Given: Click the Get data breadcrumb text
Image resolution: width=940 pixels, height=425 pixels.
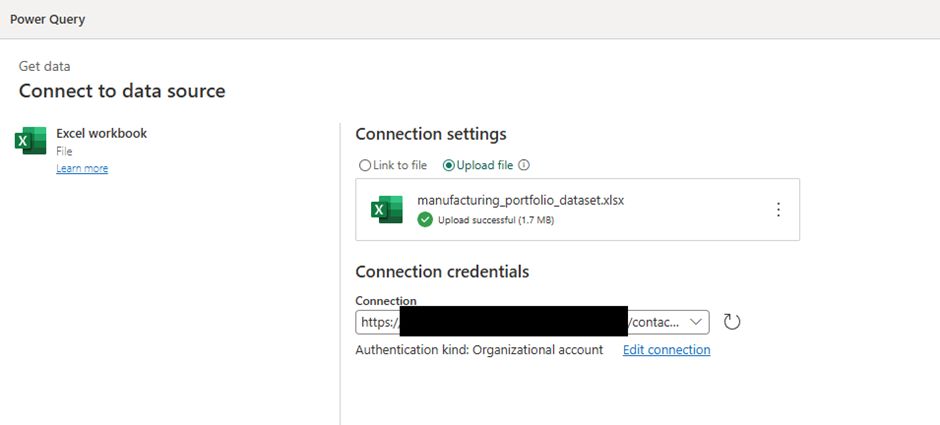Looking at the screenshot, I should click(x=45, y=66).
